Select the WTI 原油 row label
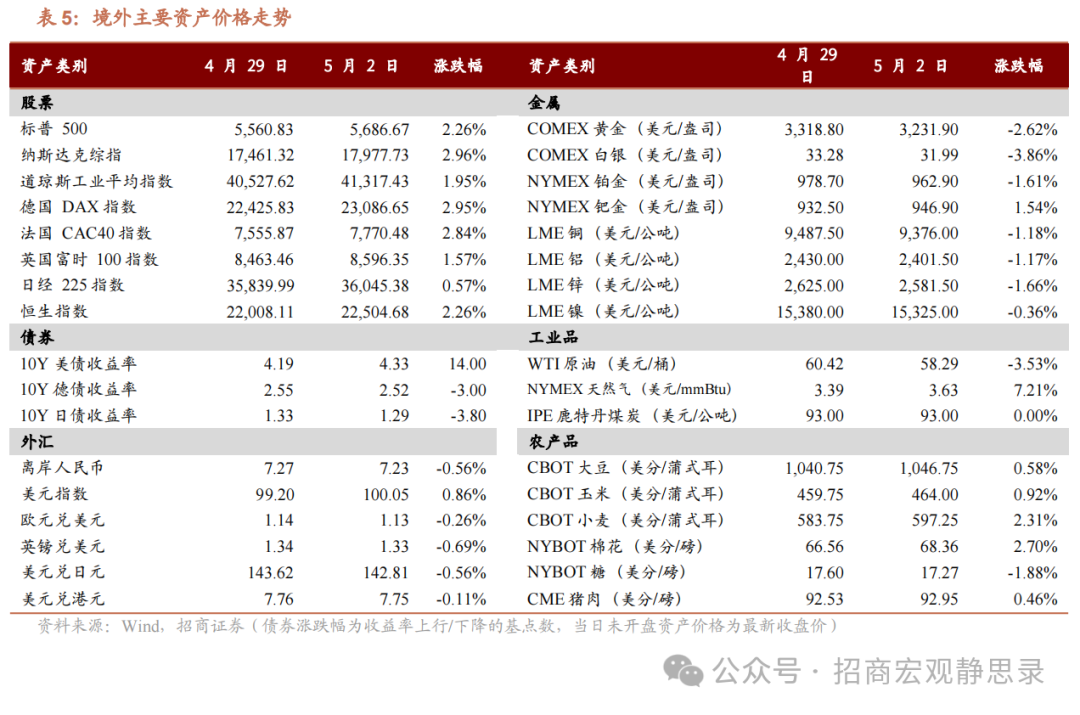 click(602, 364)
